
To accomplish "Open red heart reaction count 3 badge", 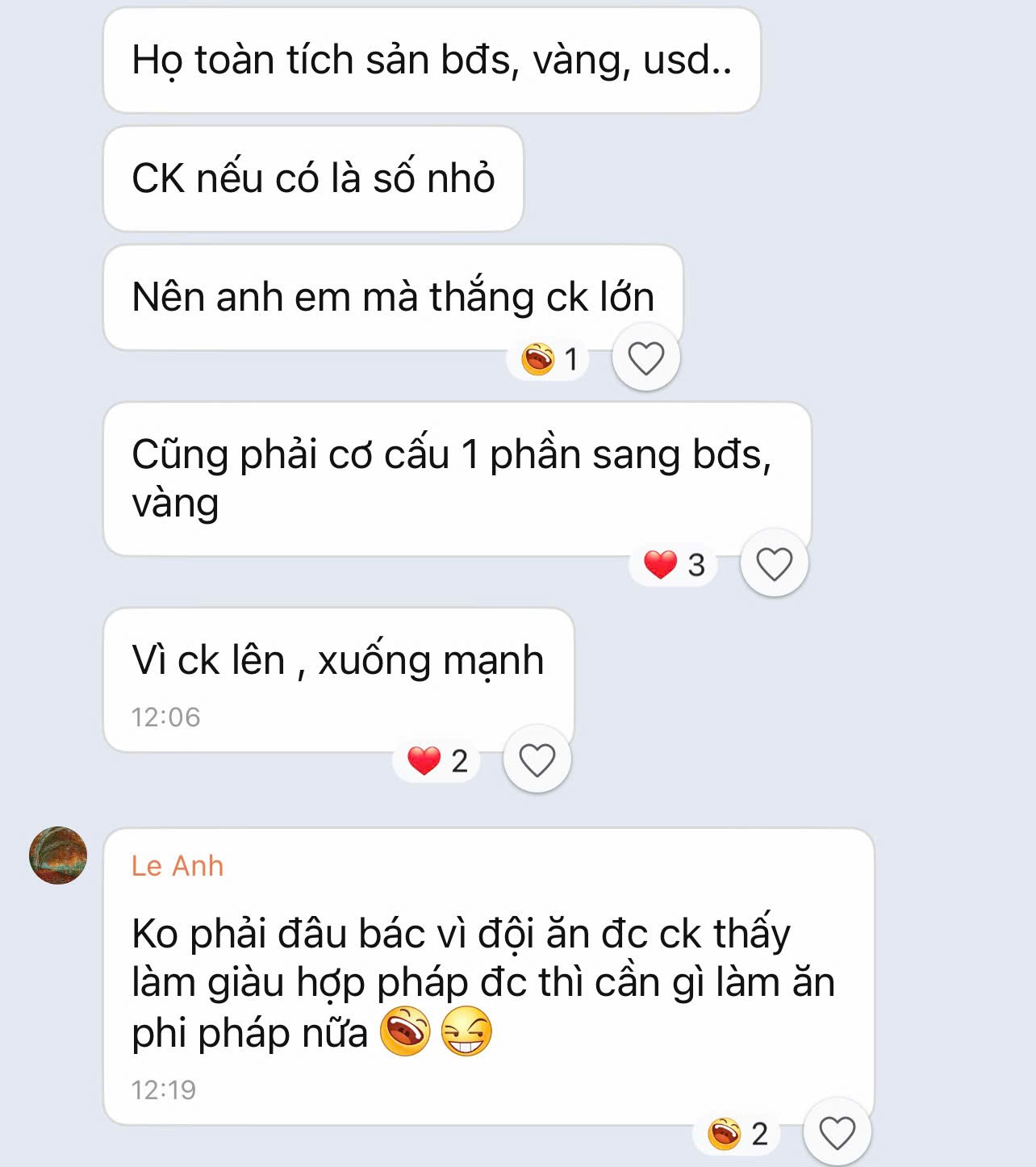I will [x=674, y=564].
